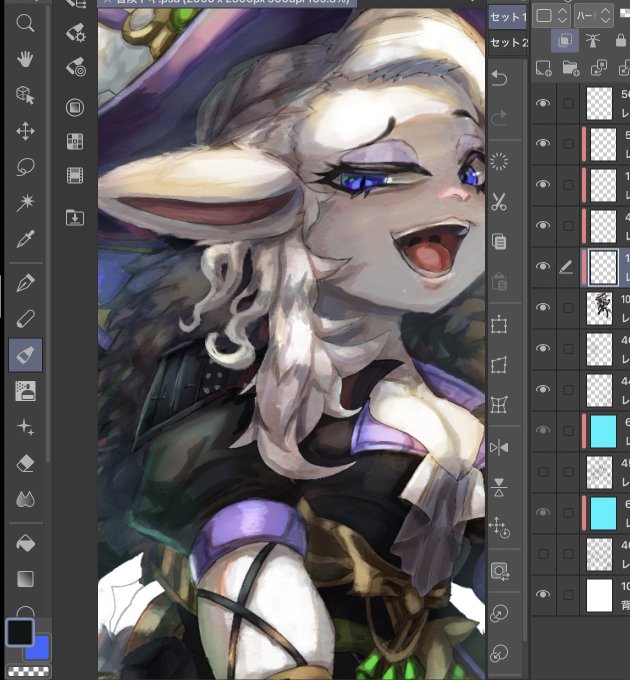Open the ハー blending mode dropdown
Screen dimensions: 630x680
click(594, 16)
